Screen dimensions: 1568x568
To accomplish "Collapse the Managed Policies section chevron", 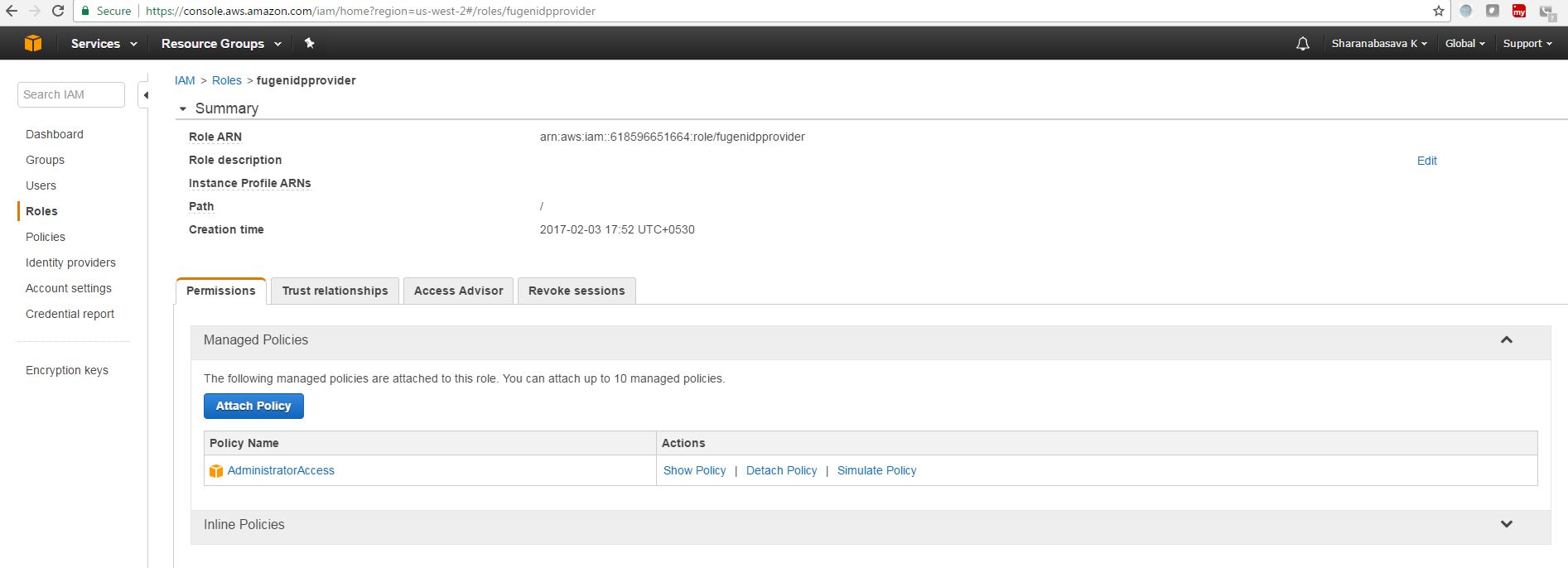I will point(1507,339).
